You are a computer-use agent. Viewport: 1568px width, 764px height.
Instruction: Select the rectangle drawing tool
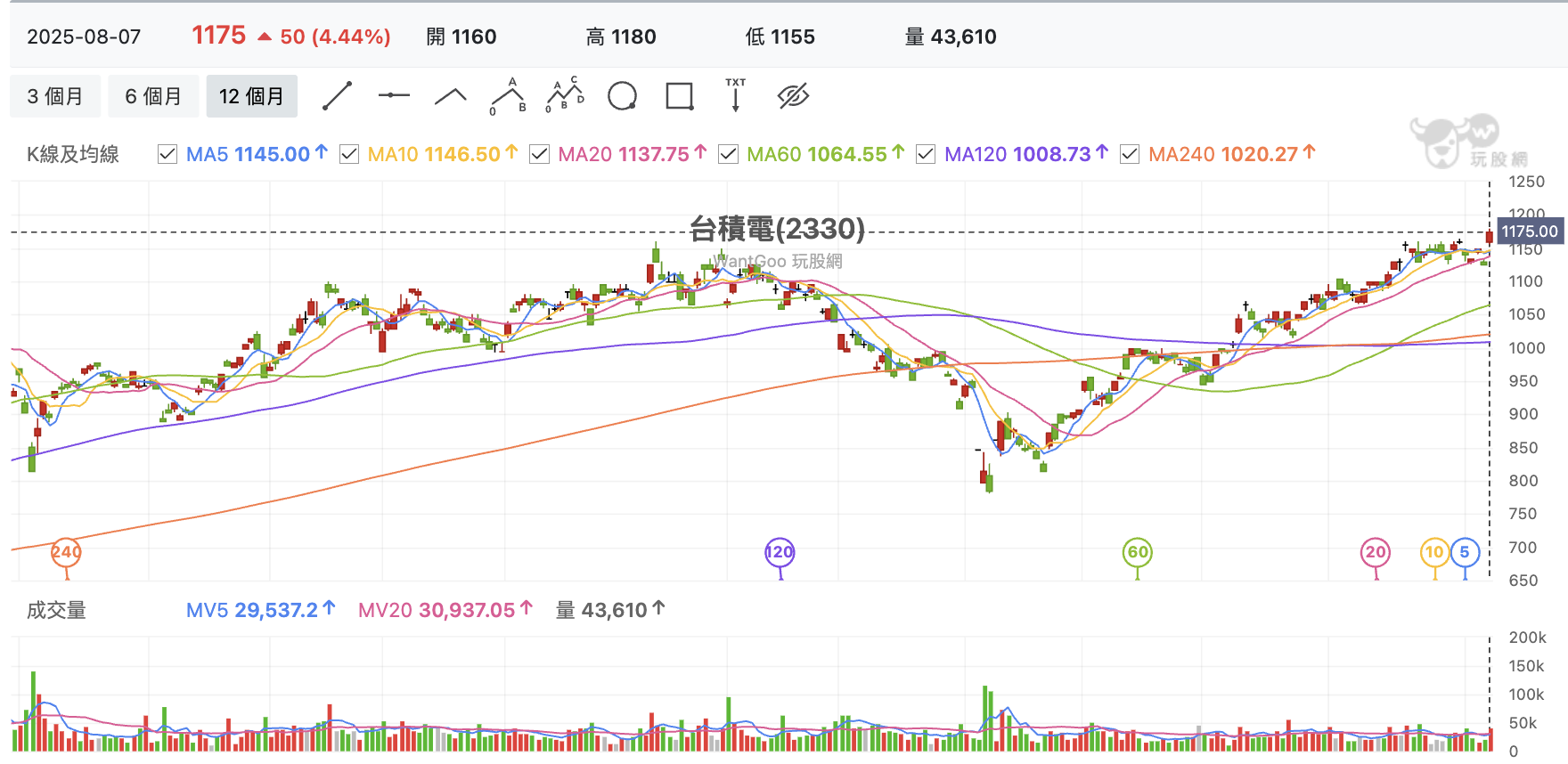(680, 96)
